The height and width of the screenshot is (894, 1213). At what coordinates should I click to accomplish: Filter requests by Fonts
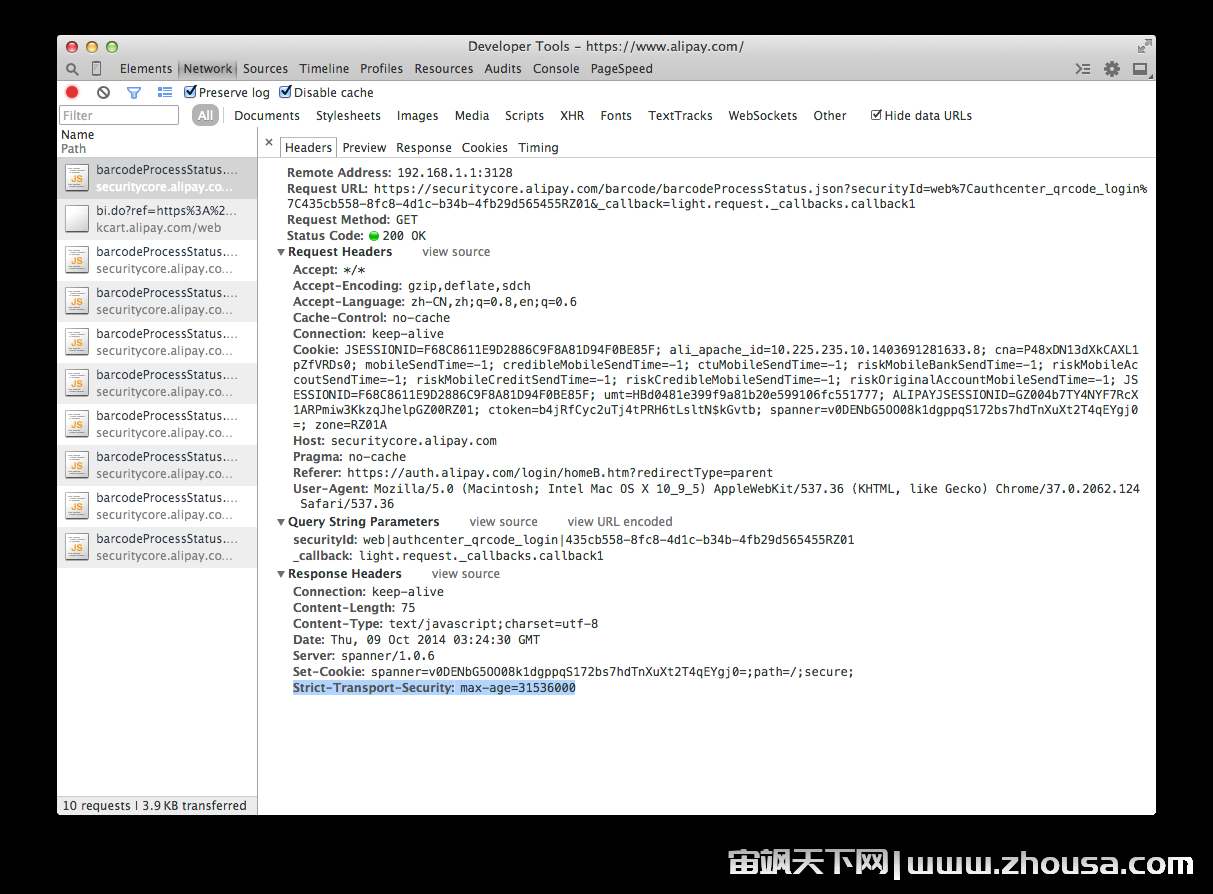tap(616, 115)
